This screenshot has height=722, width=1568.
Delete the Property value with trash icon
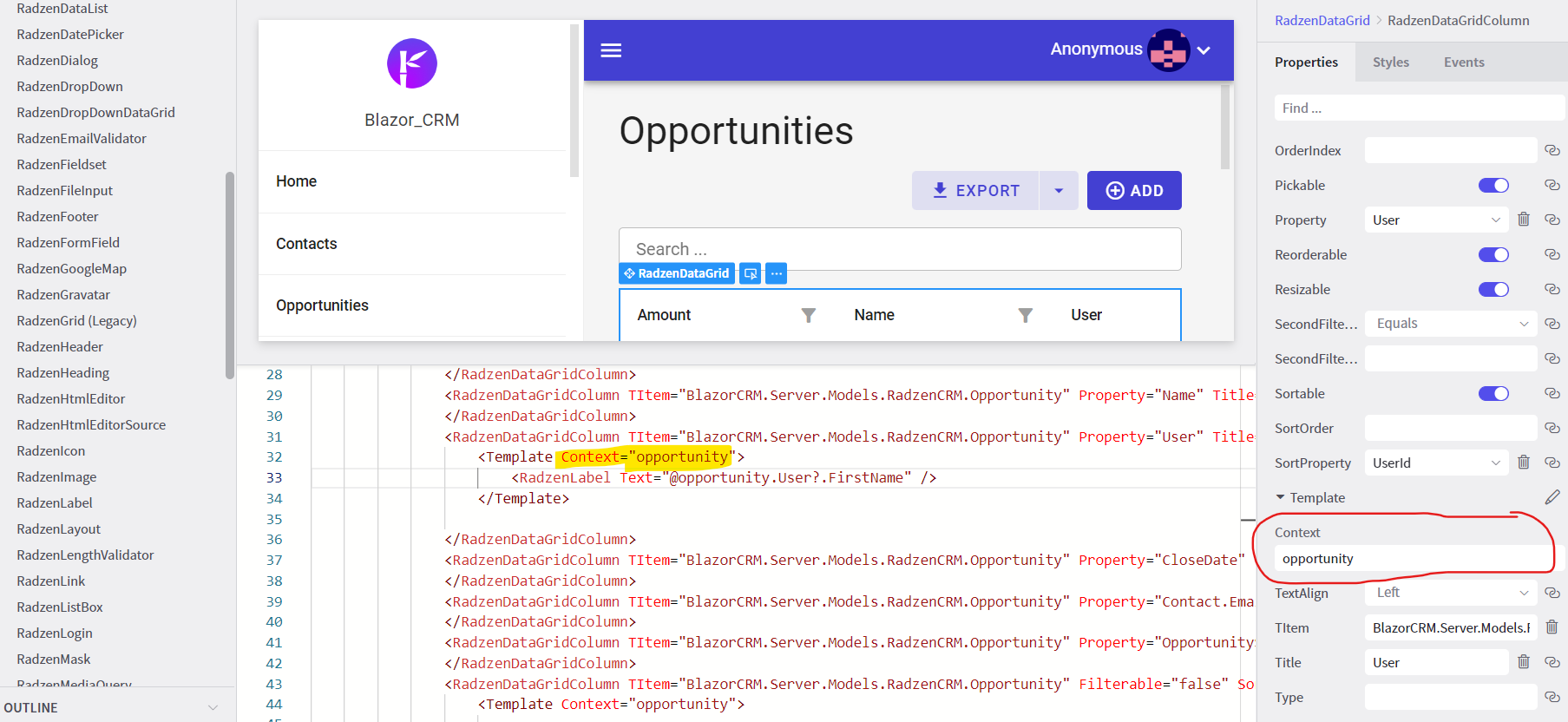[1524, 220]
